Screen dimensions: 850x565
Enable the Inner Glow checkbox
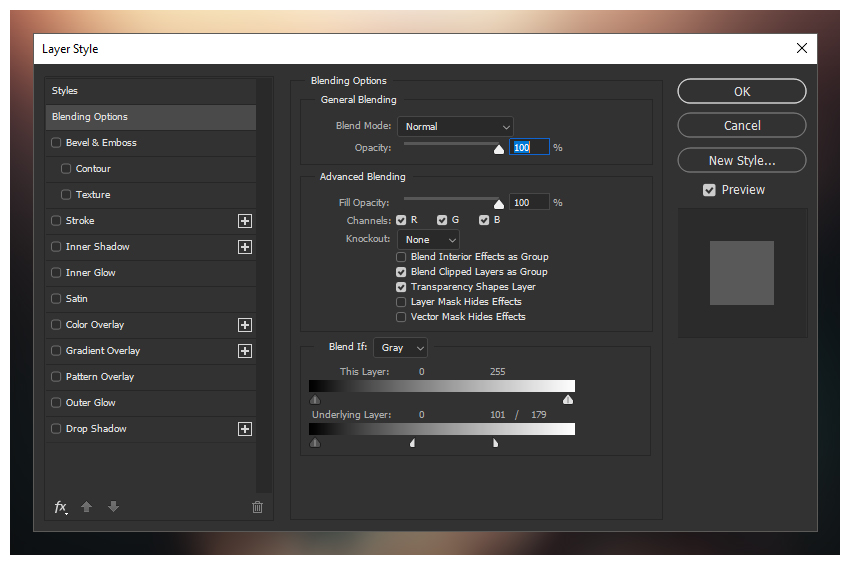pos(56,273)
